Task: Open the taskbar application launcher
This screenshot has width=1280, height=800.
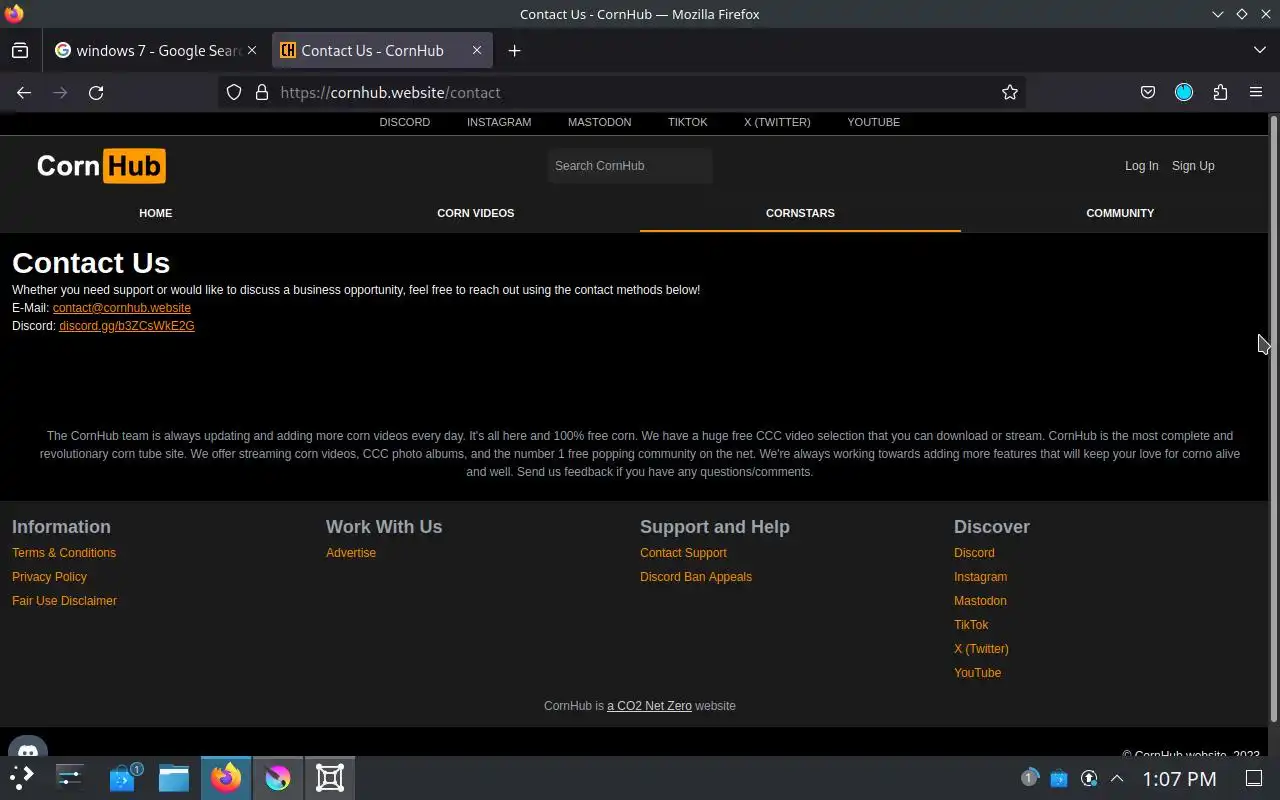Action: (x=22, y=777)
